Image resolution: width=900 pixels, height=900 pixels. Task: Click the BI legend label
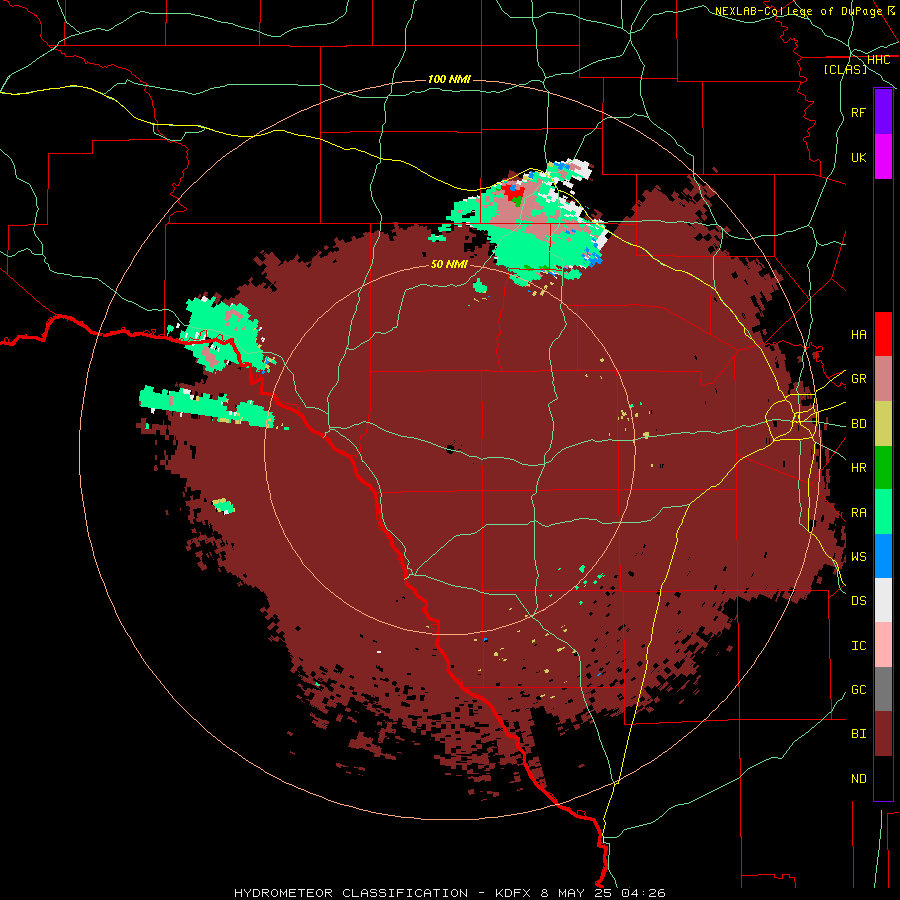click(858, 734)
